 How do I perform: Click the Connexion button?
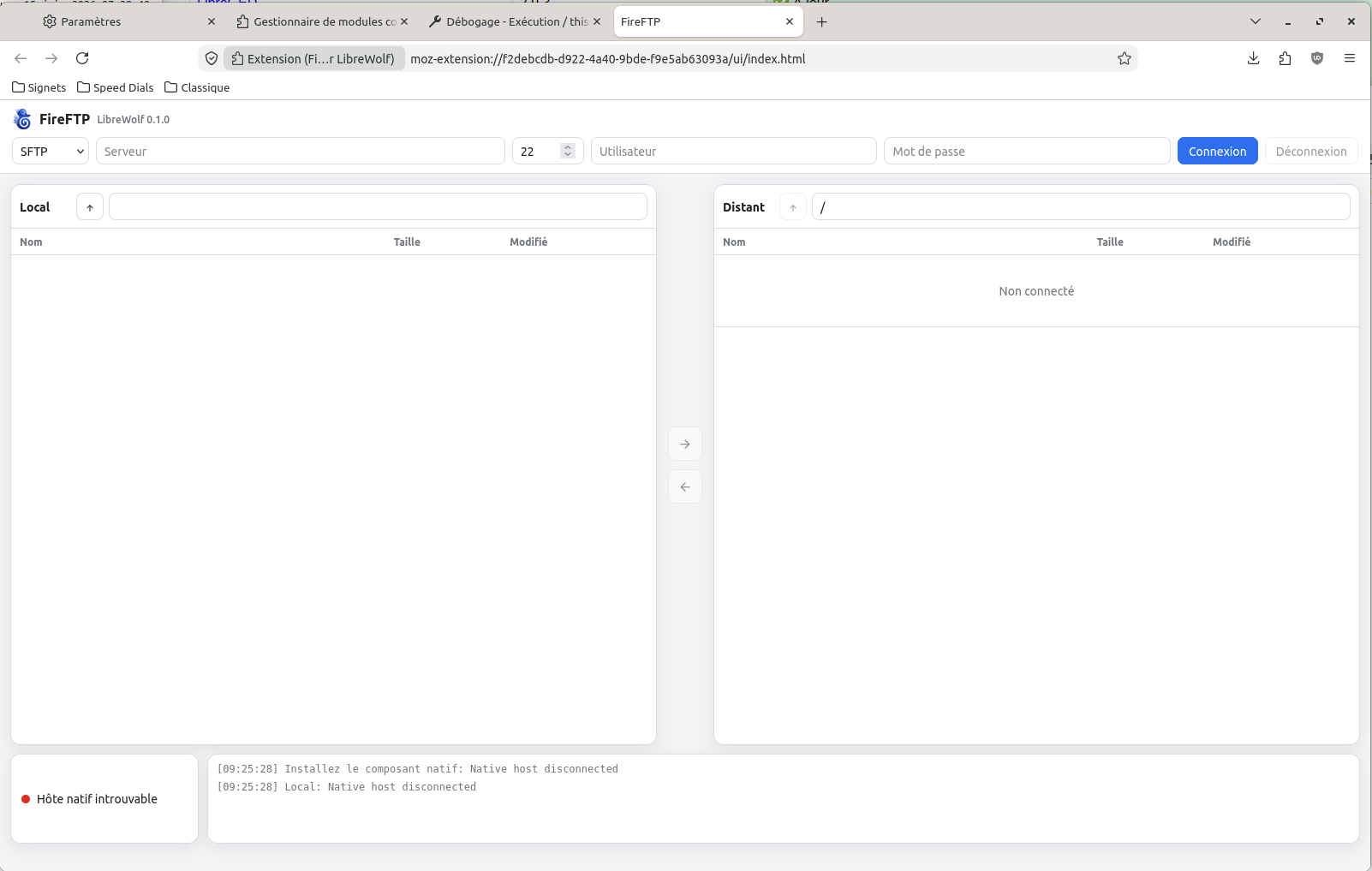point(1217,151)
